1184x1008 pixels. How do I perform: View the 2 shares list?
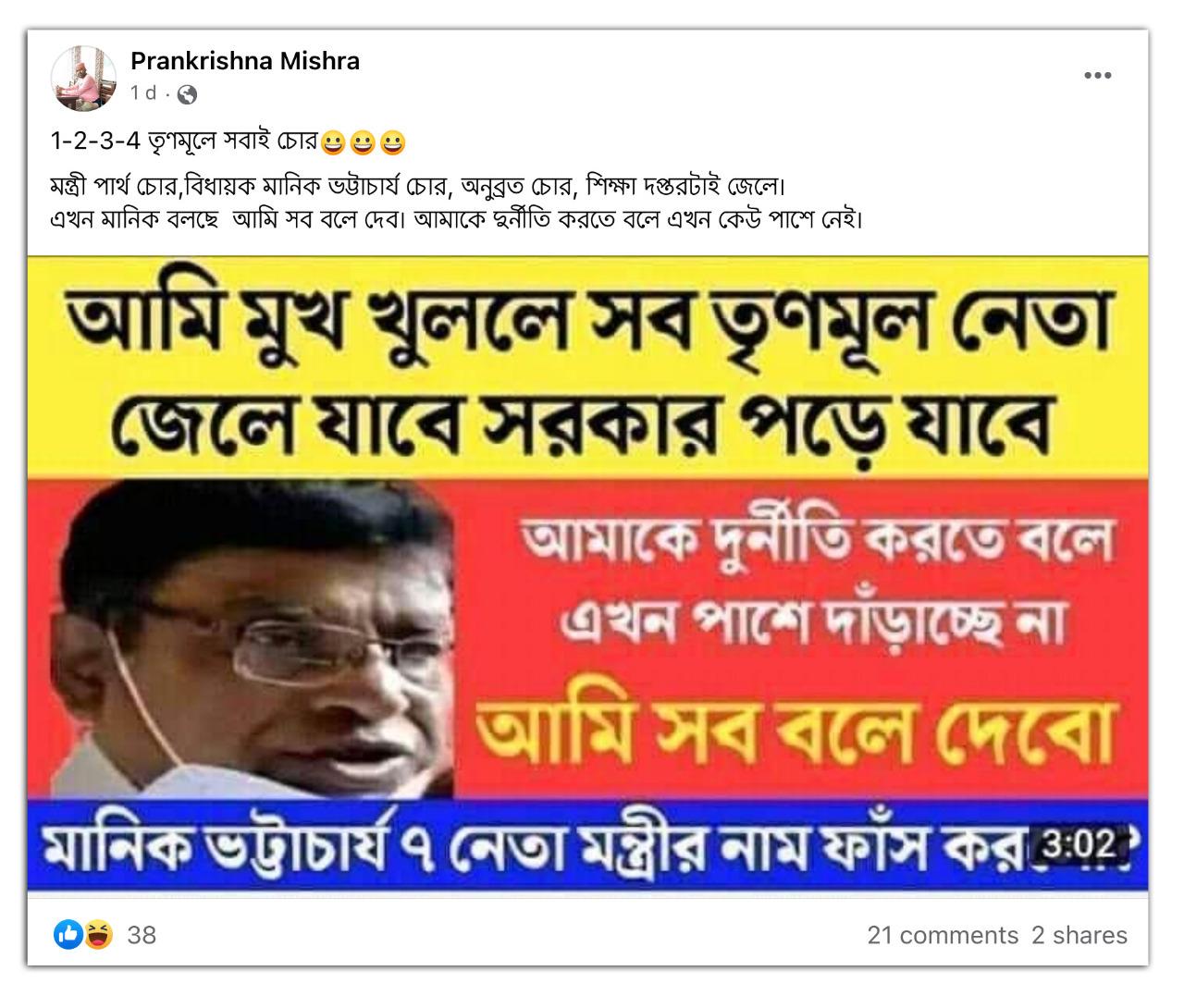tap(1079, 936)
